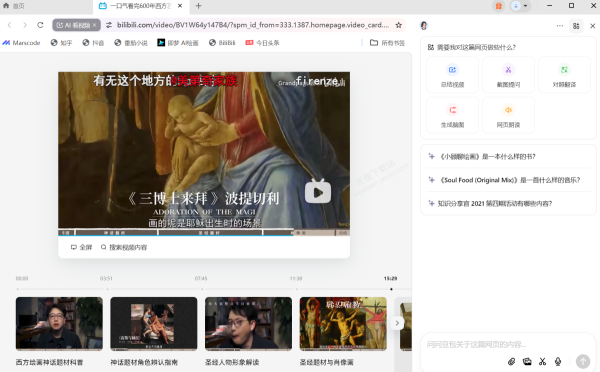600x372 pixels.
Task: Enter fullscreen via 全屏 button
Action: (82, 247)
